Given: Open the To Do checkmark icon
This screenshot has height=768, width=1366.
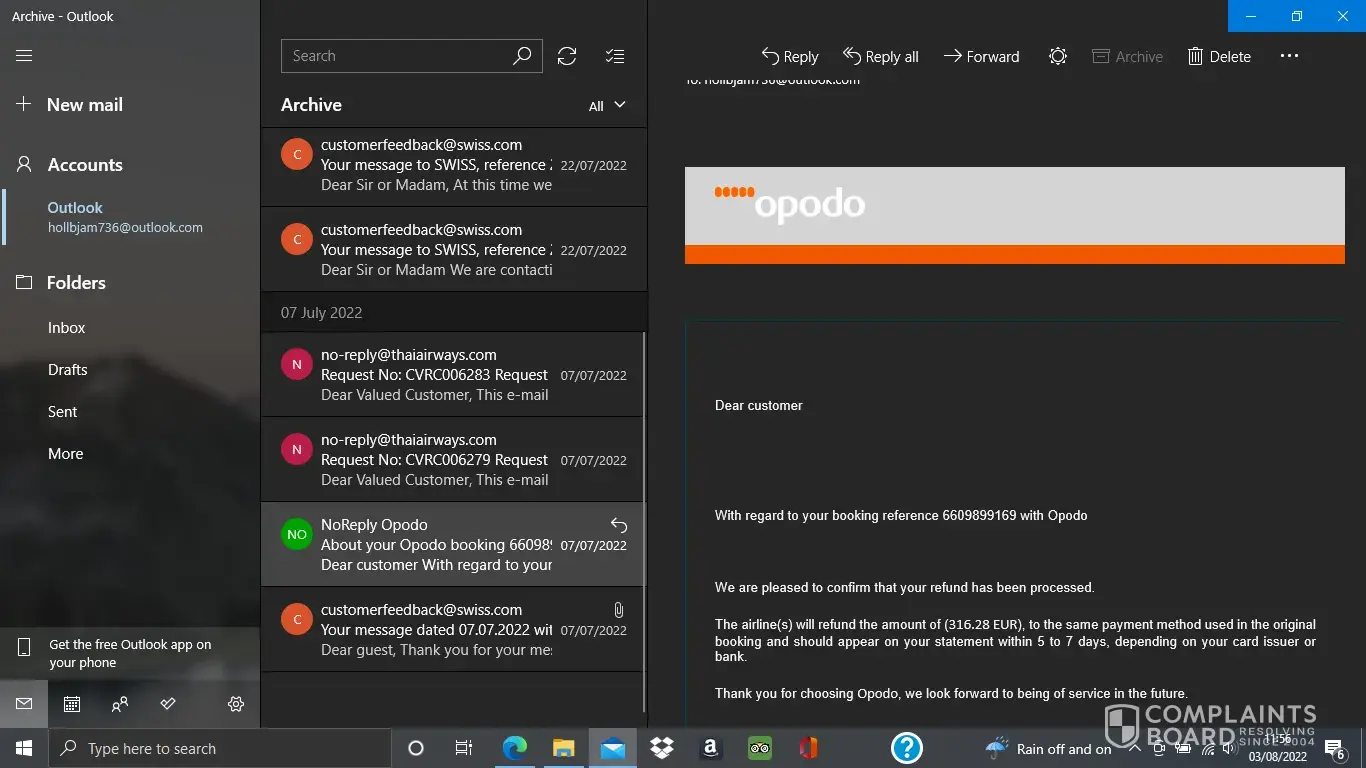Looking at the screenshot, I should (x=168, y=704).
